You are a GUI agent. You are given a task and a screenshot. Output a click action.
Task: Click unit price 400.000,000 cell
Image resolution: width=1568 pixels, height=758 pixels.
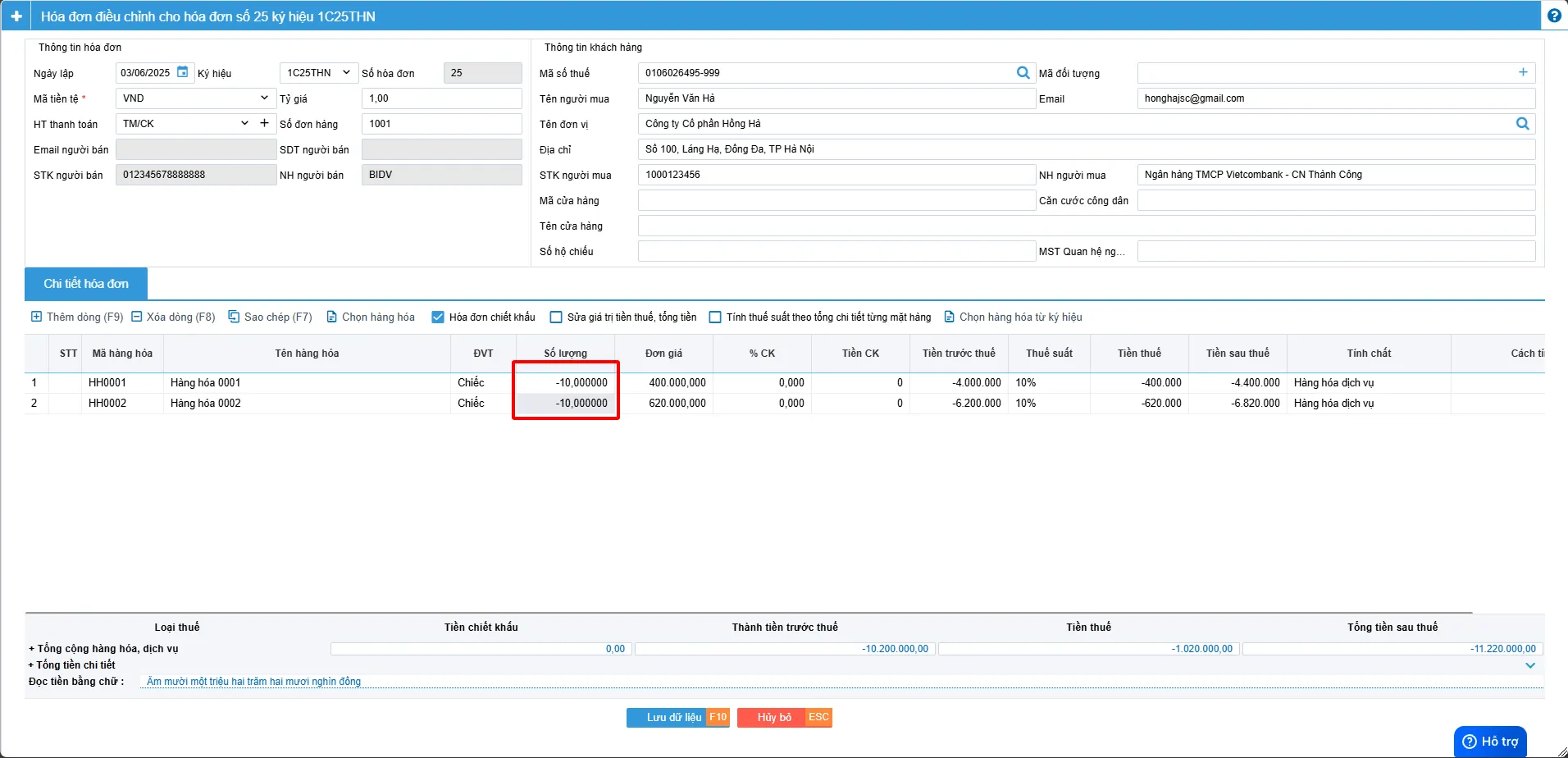pyautogui.click(x=664, y=383)
